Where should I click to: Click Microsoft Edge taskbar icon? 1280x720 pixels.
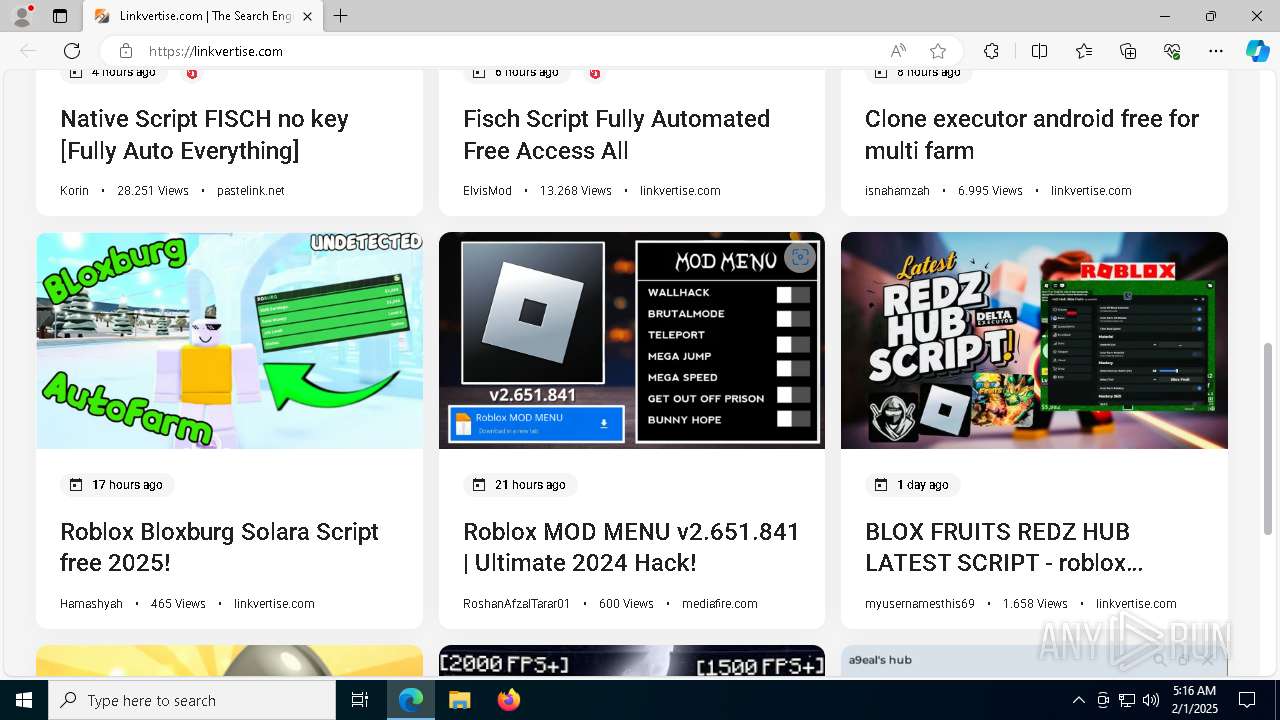coord(411,700)
